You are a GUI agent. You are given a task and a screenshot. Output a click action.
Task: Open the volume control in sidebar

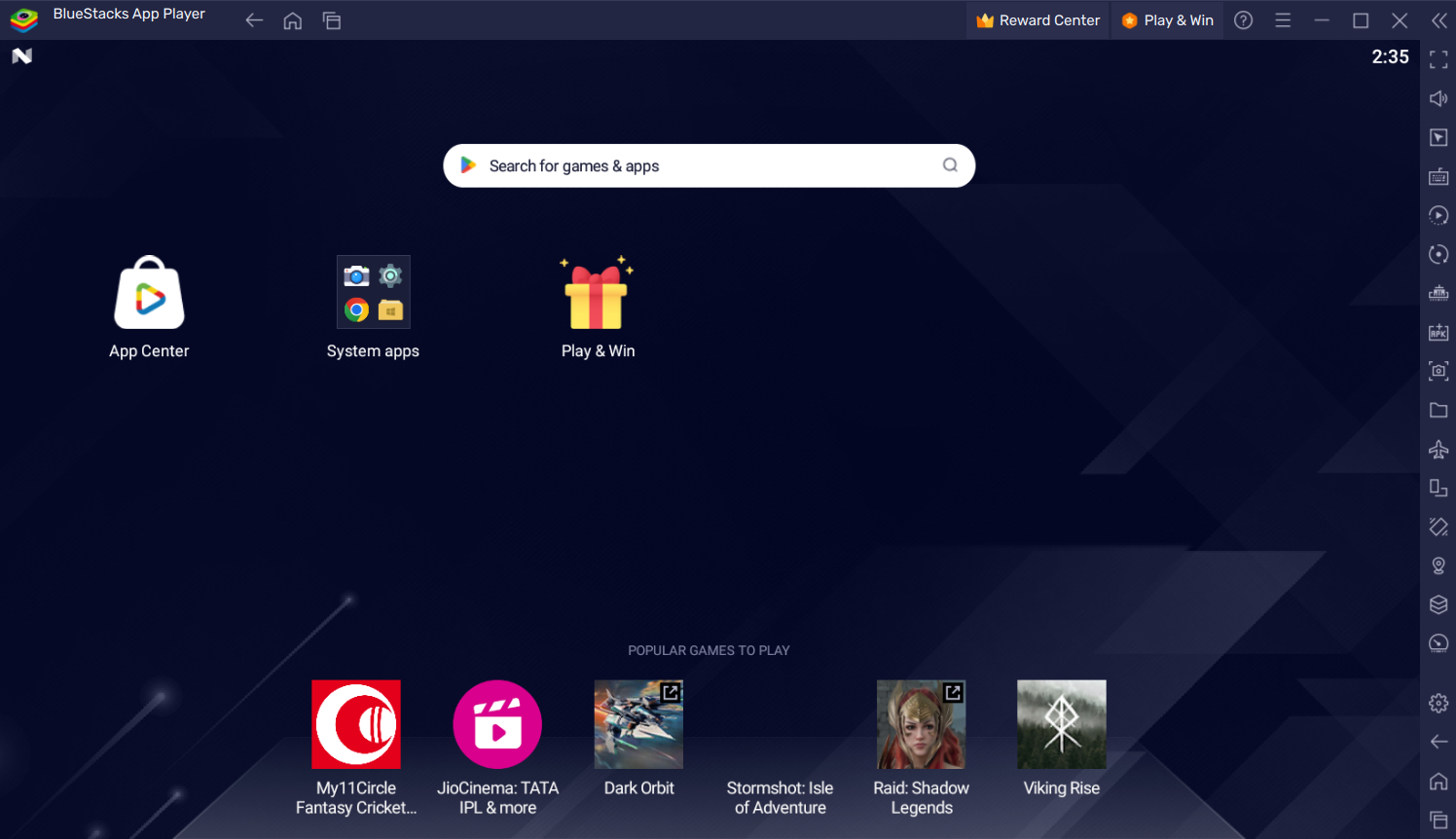click(x=1438, y=99)
